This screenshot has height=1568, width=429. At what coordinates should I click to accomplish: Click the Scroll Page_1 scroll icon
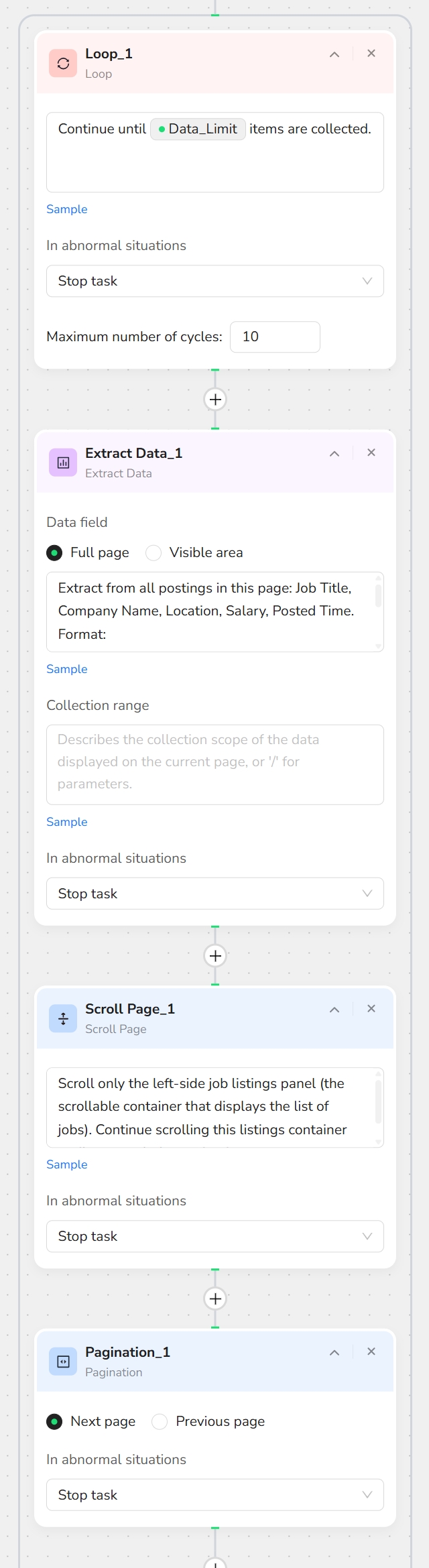tap(63, 1019)
